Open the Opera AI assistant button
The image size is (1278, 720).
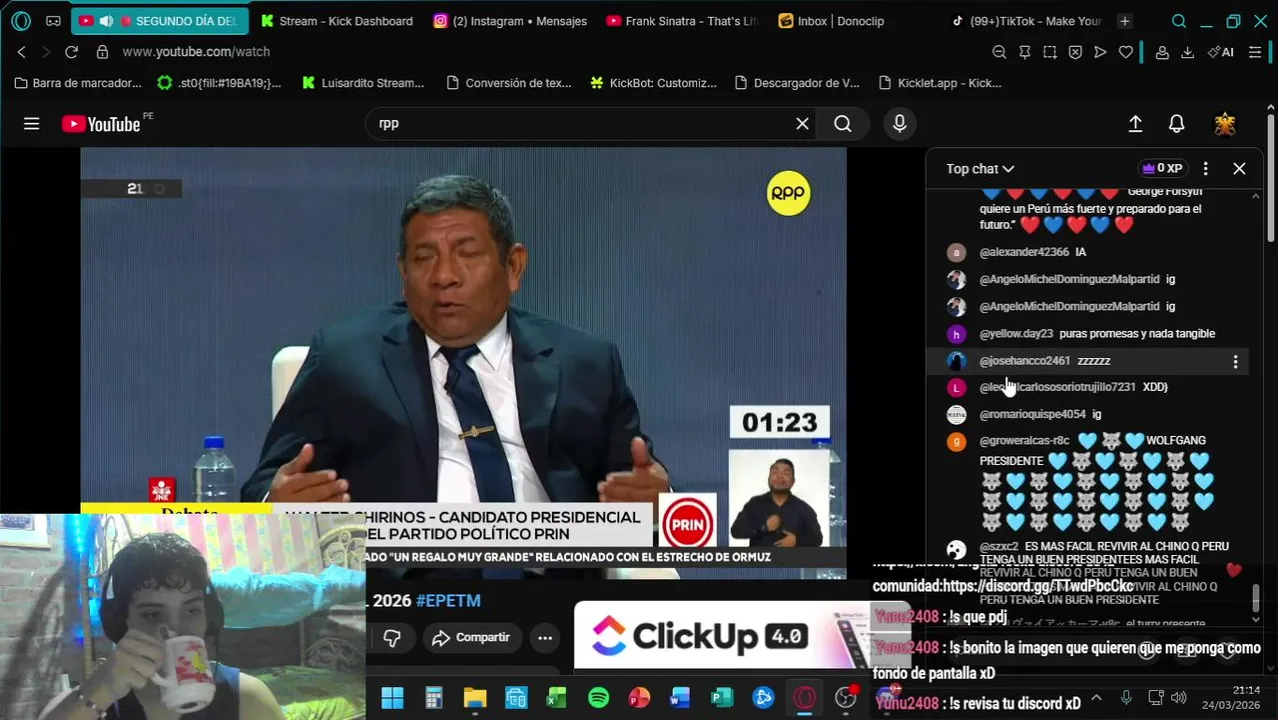[x=1220, y=52]
